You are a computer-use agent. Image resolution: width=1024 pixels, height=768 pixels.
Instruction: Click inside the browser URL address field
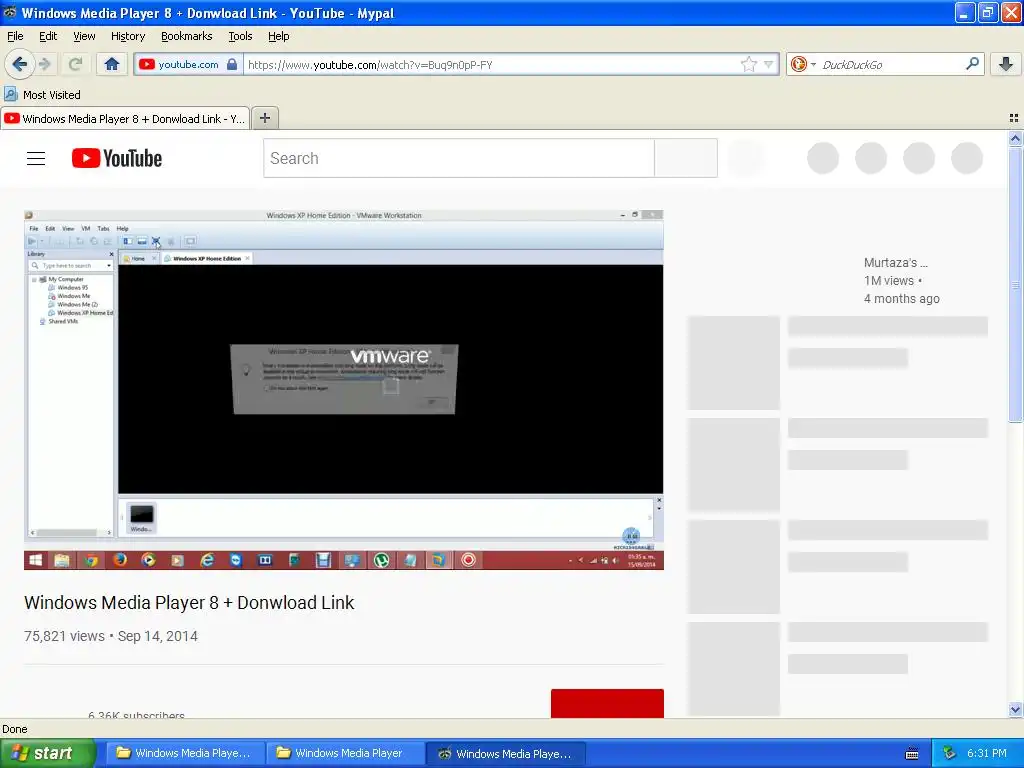[x=490, y=64]
